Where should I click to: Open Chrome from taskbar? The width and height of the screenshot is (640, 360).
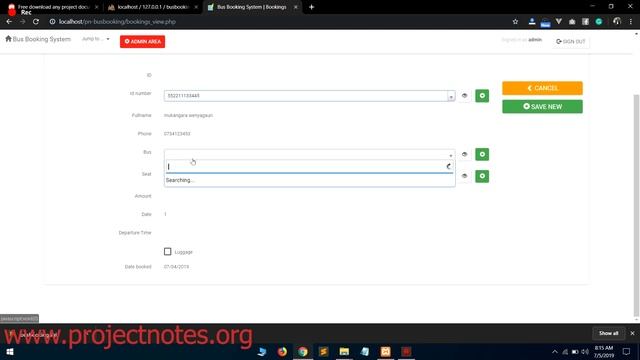(302, 351)
